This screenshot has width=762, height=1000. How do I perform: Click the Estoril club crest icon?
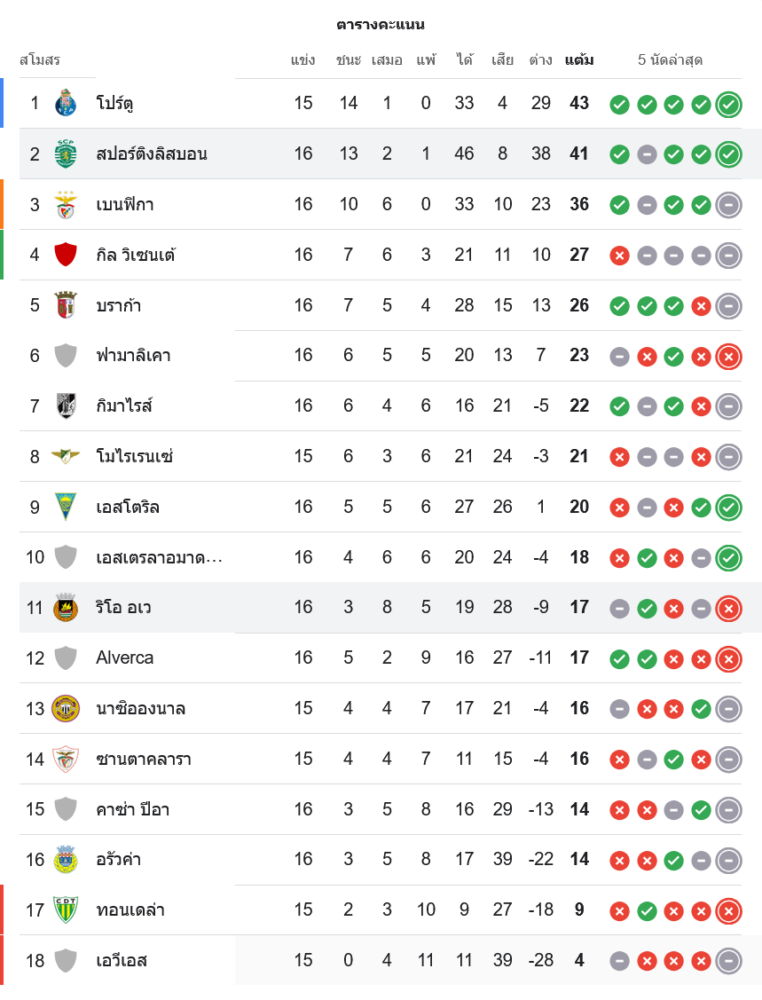click(66, 507)
